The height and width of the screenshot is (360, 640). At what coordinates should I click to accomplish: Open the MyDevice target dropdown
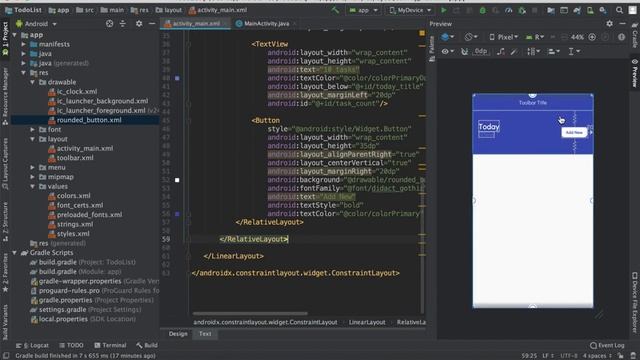pos(410,10)
